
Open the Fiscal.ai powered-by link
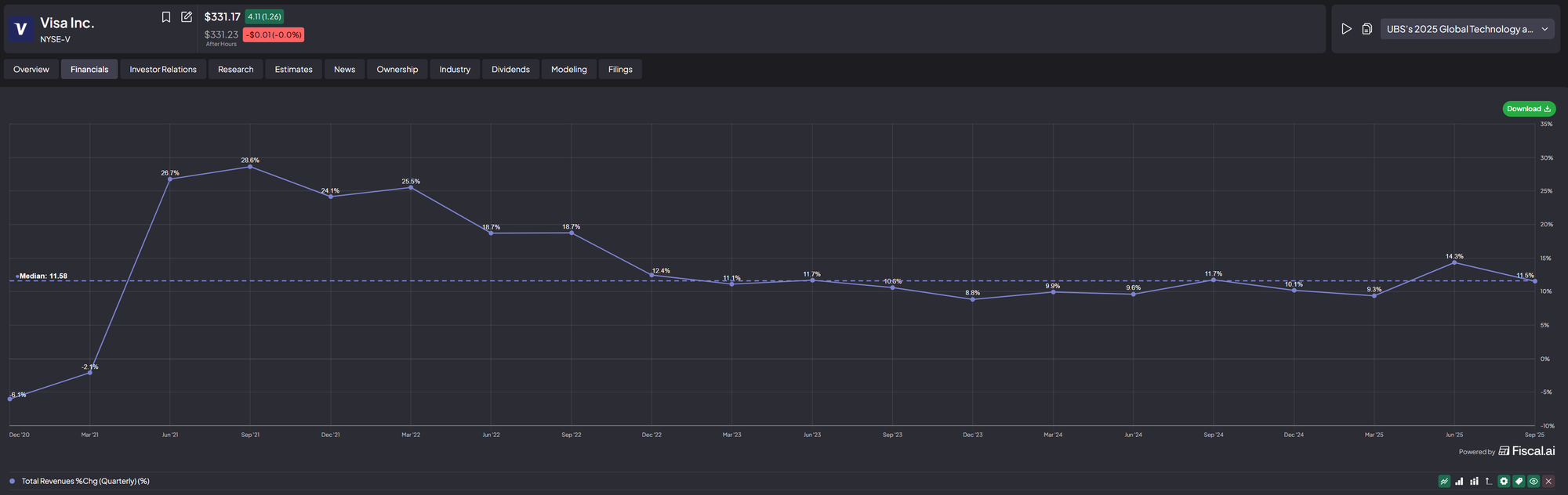point(1526,451)
